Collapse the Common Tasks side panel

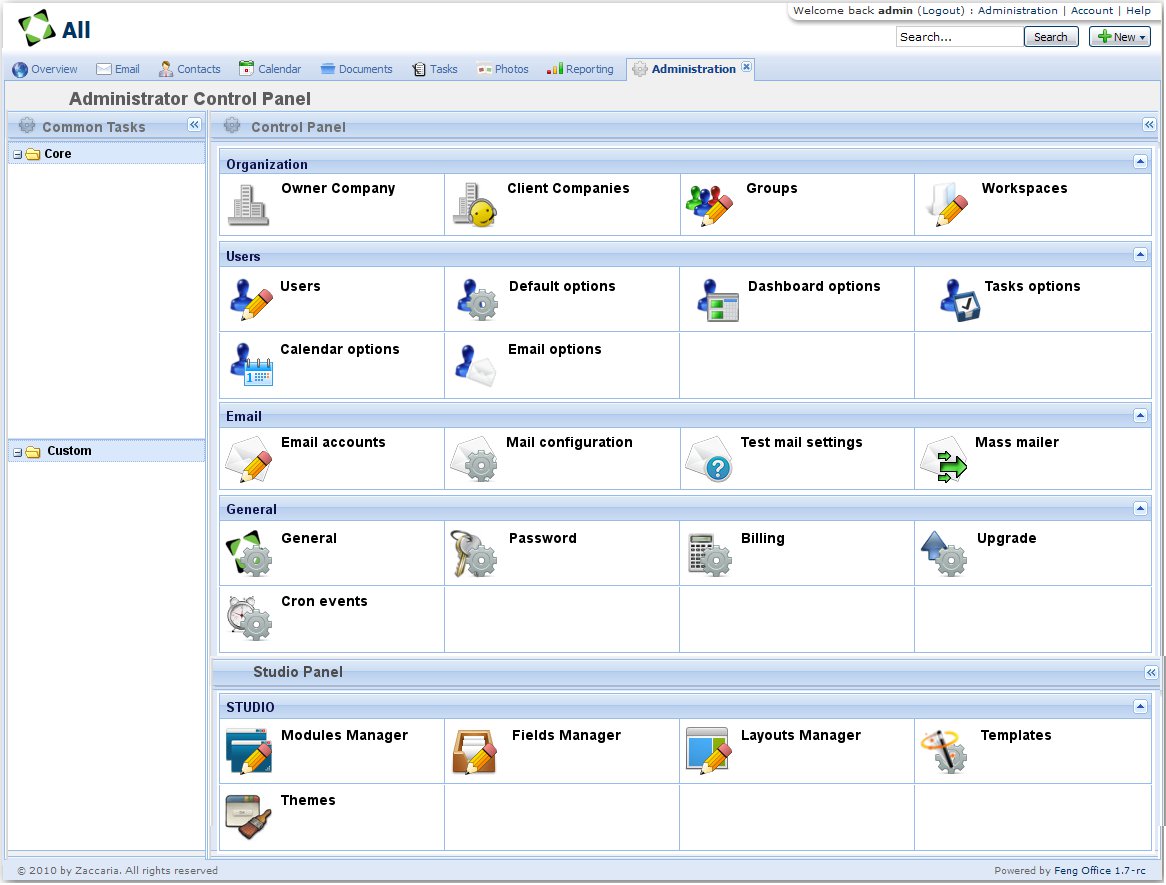point(194,125)
